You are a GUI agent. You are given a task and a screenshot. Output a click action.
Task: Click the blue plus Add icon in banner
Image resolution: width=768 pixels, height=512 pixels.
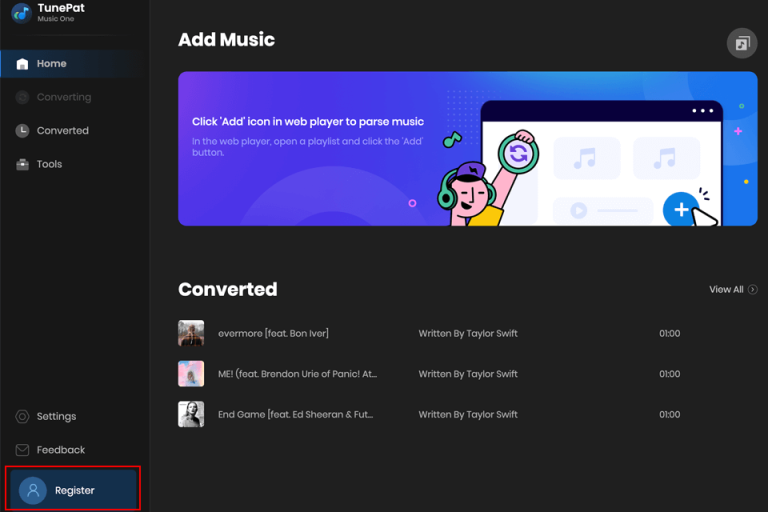[681, 210]
